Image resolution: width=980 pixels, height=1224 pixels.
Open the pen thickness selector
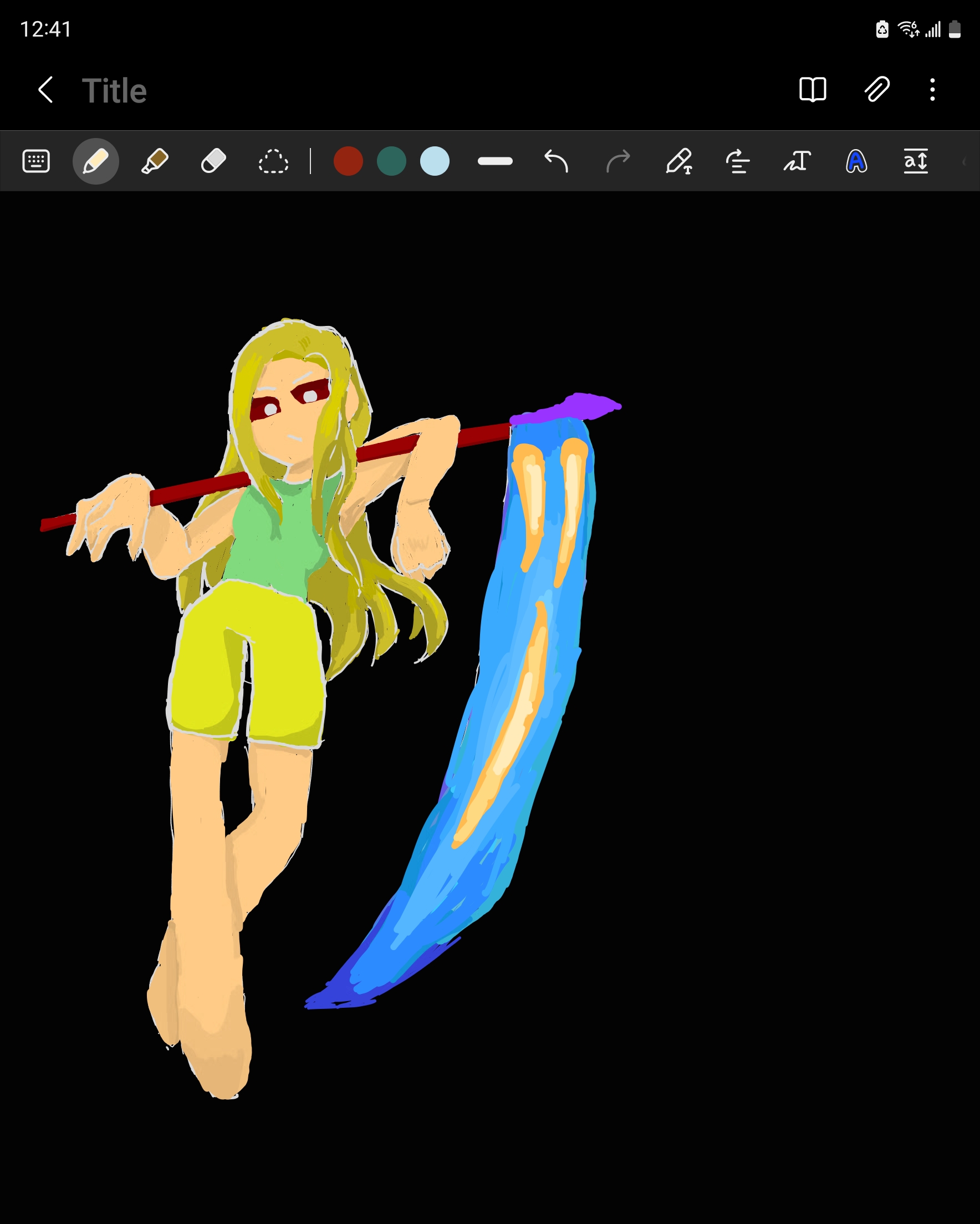click(495, 161)
